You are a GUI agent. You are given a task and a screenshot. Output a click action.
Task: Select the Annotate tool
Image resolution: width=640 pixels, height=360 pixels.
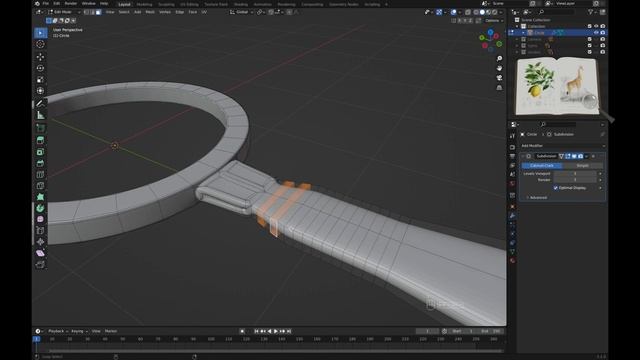pyautogui.click(x=40, y=104)
